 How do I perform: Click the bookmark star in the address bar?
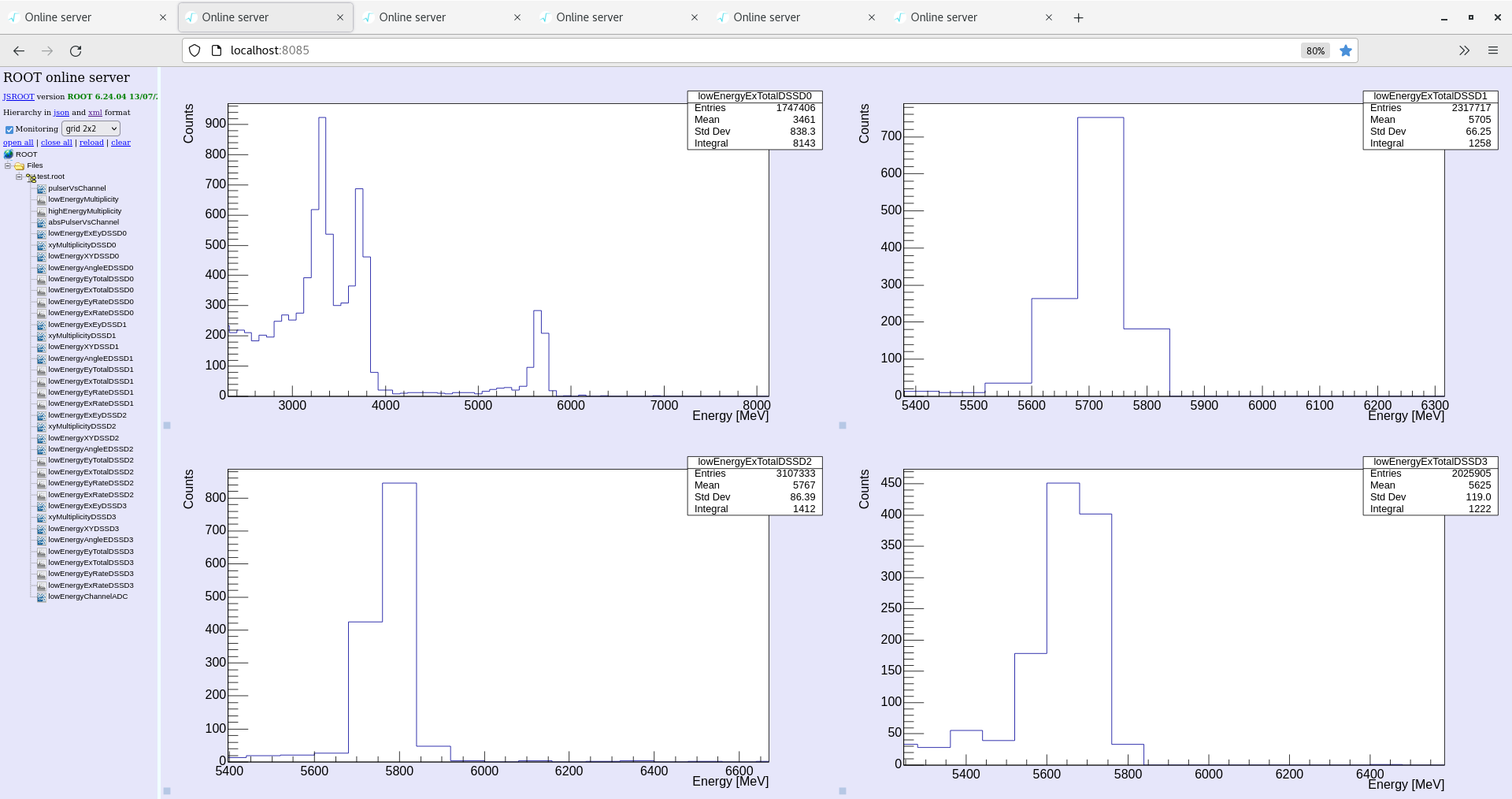pos(1346,50)
